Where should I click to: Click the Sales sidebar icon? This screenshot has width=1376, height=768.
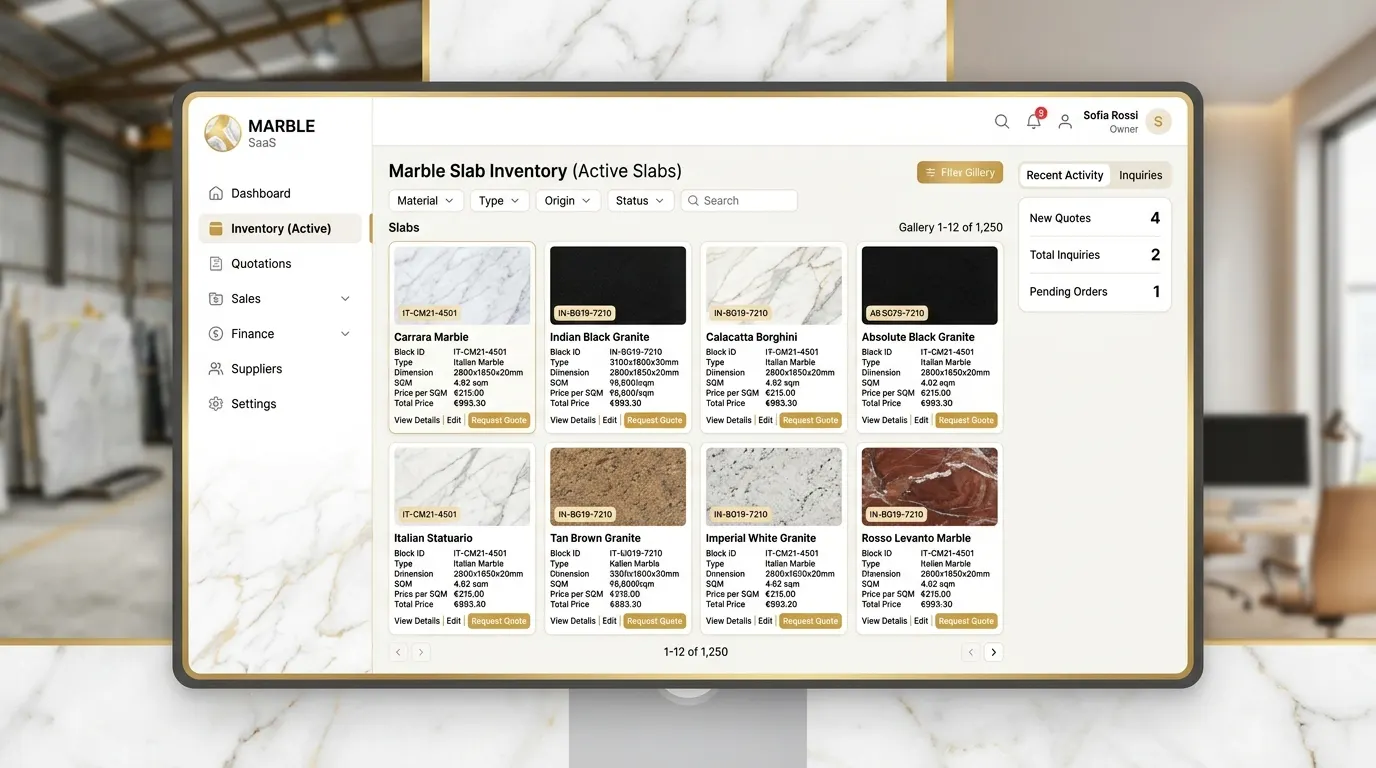[215, 299]
